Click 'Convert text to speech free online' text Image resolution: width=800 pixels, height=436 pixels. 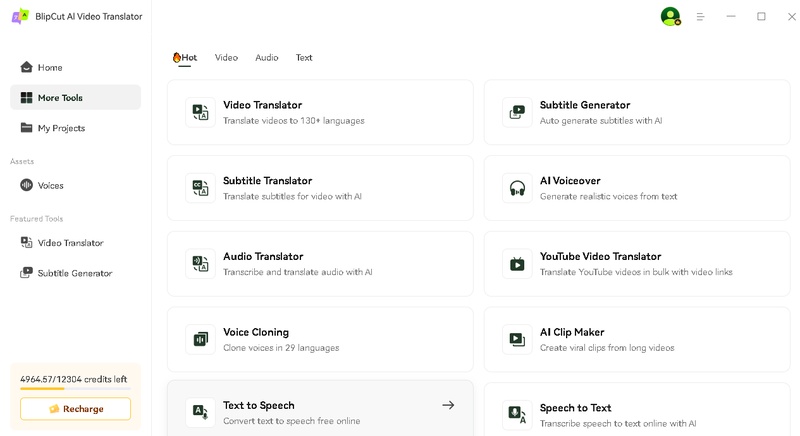(291, 421)
